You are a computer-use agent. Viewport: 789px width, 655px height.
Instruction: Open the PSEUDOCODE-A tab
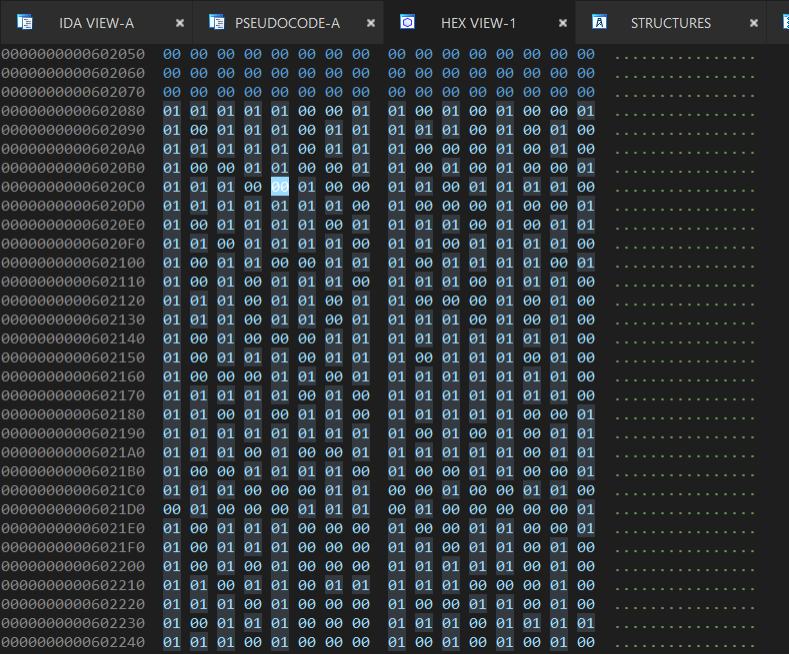pos(287,23)
